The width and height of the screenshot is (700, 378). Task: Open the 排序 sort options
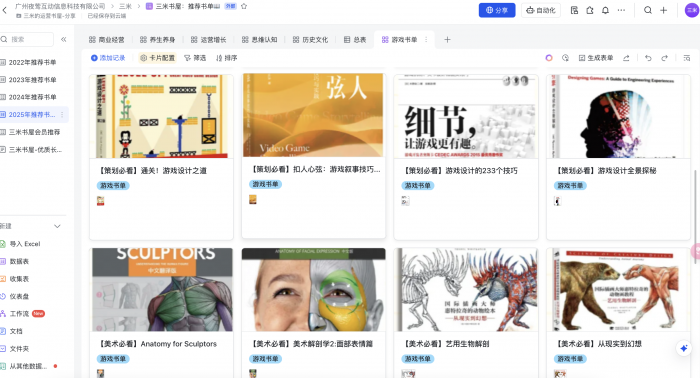click(226, 58)
